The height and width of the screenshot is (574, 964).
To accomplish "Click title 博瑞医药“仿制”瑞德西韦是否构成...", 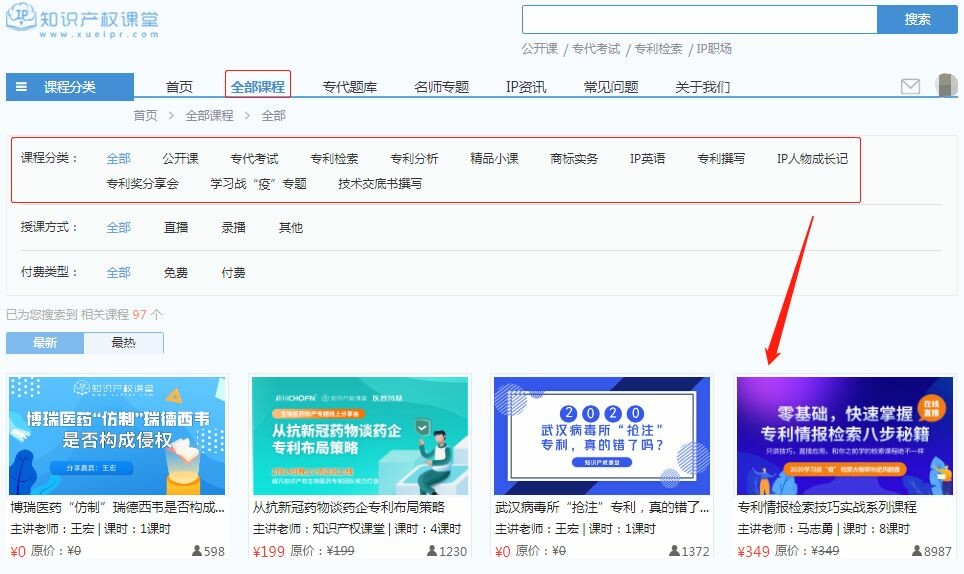I will [117, 507].
